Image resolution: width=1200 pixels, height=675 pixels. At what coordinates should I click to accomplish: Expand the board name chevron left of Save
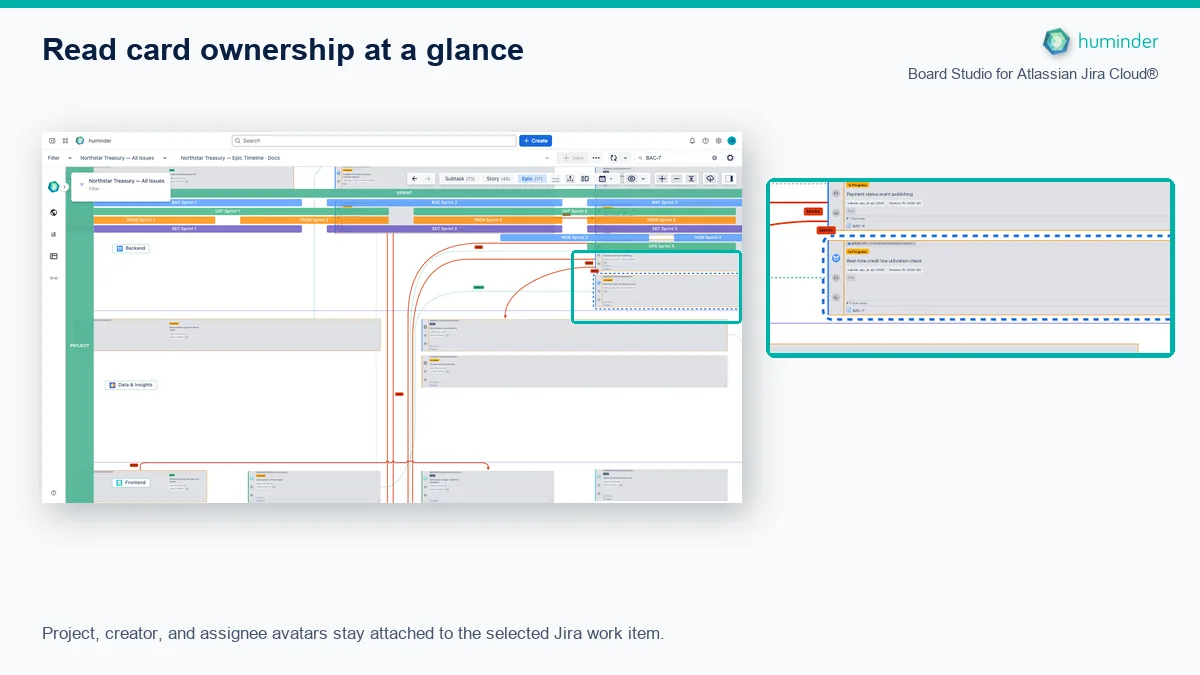[x=547, y=158]
